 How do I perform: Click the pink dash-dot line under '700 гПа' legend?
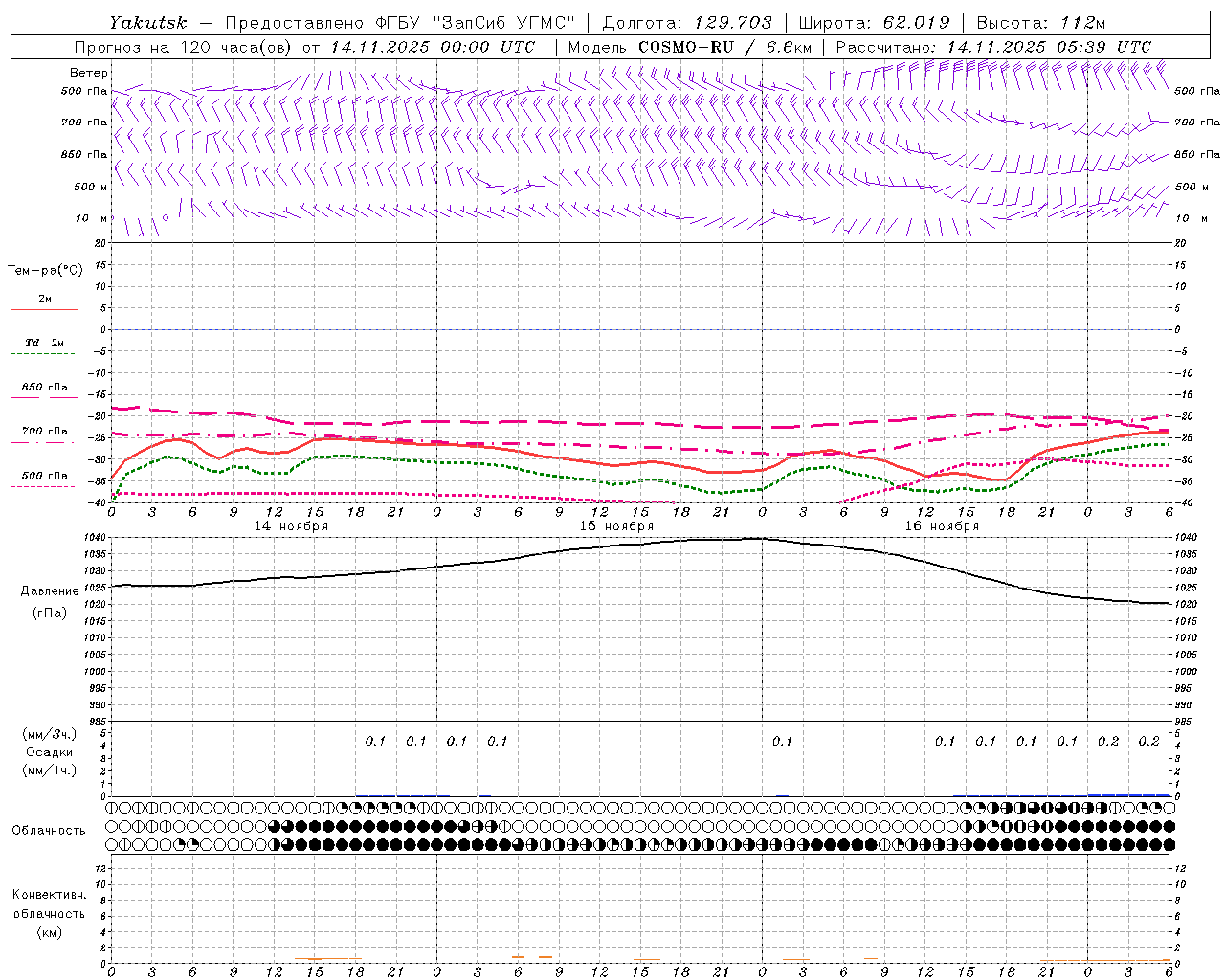[x=42, y=442]
